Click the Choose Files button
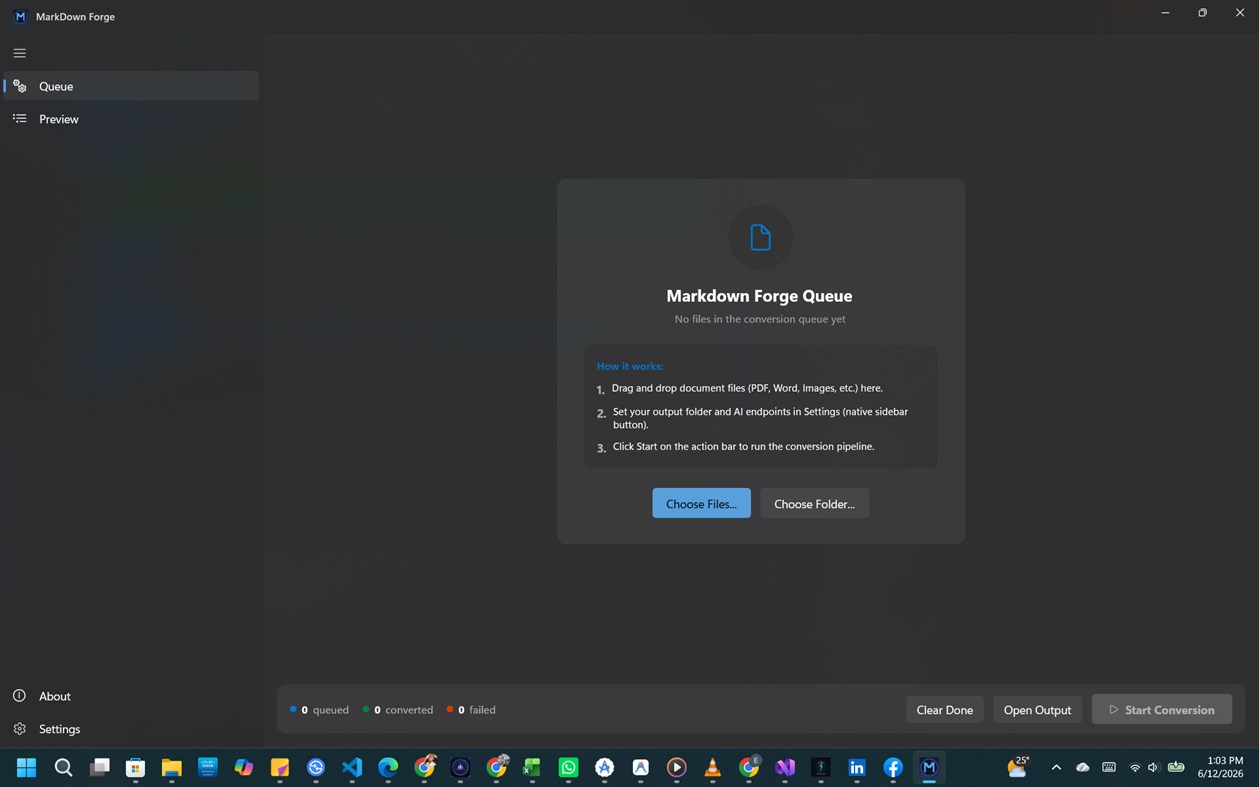Screen dimensions: 1259x787 (x=701, y=503)
